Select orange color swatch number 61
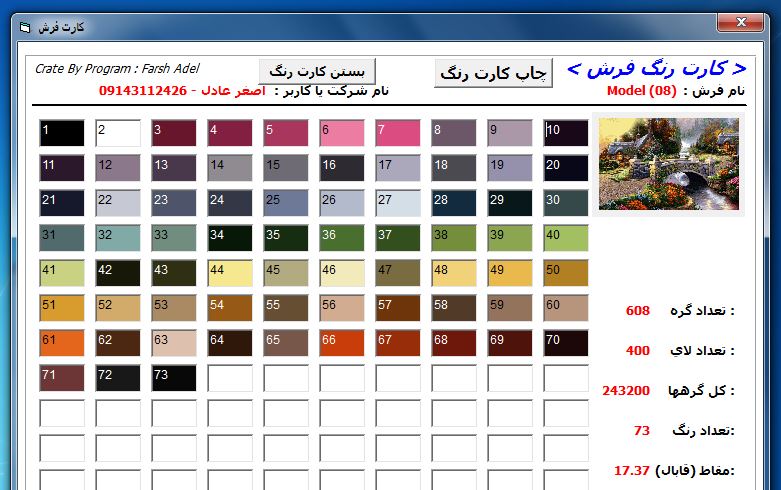 pos(62,344)
